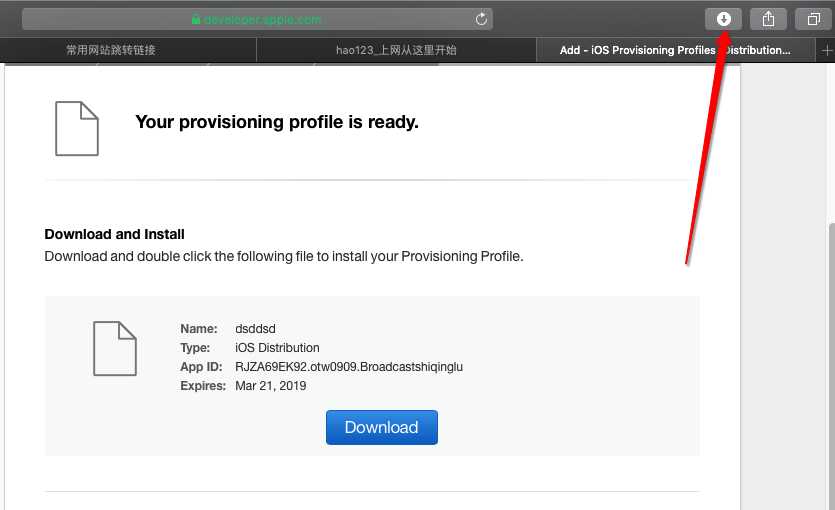Click the green lock icon in address bar

(x=196, y=19)
